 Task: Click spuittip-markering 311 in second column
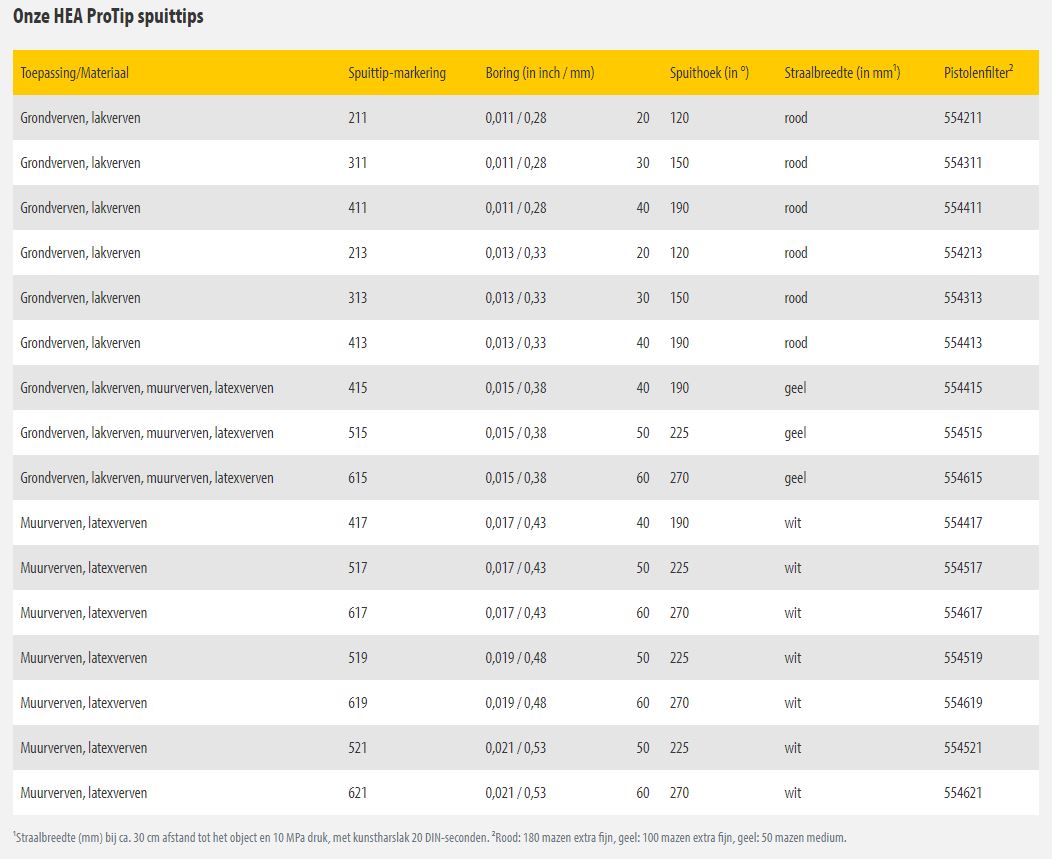(x=357, y=163)
